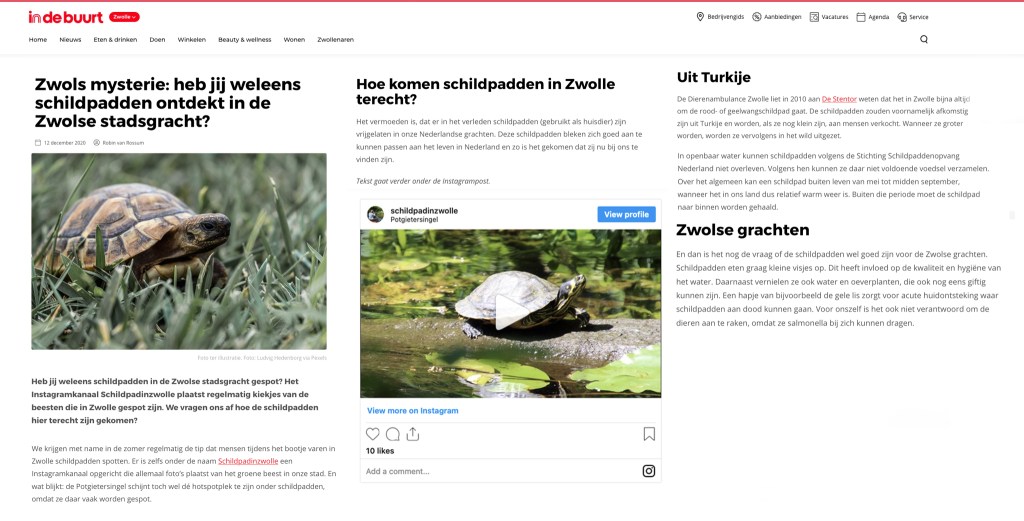Screen dimensions: 1024x521
Task: Open Beauty & wellness menu
Action: (245, 40)
